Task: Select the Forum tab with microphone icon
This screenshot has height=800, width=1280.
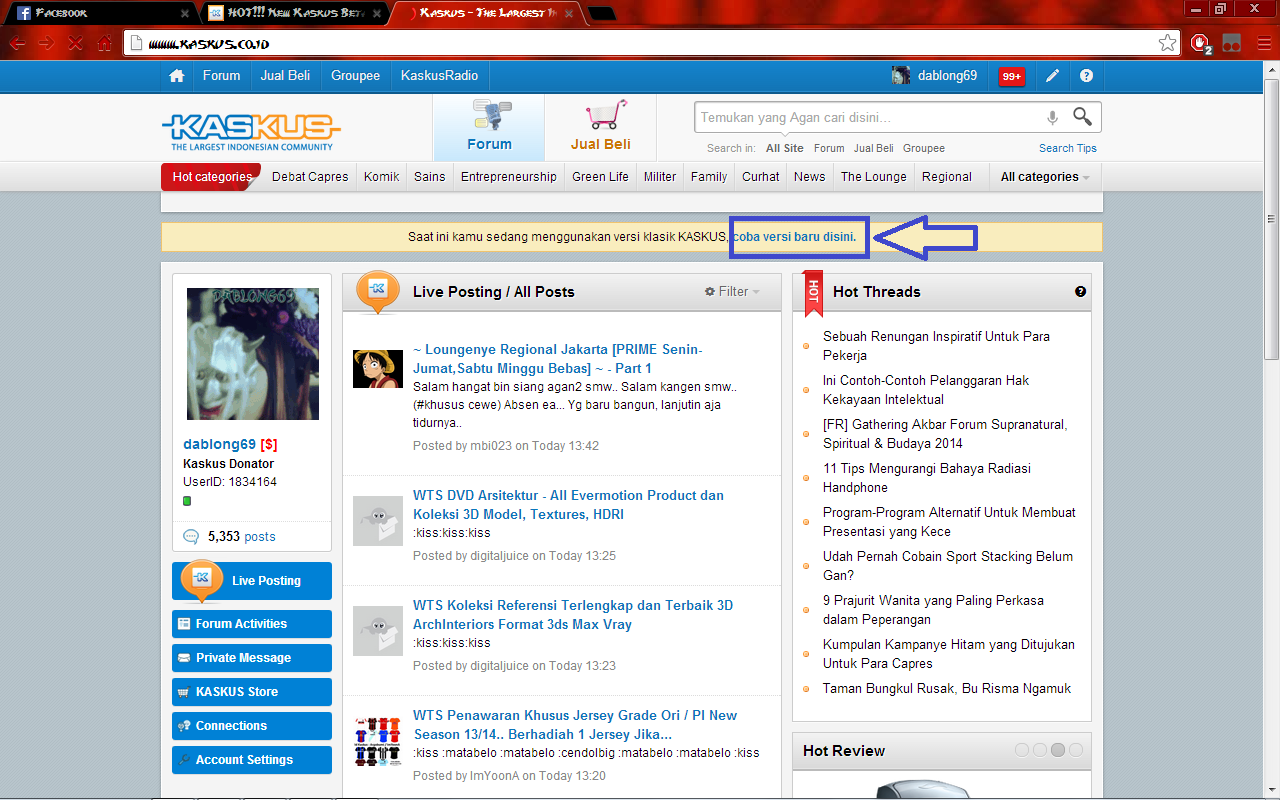Action: [489, 127]
